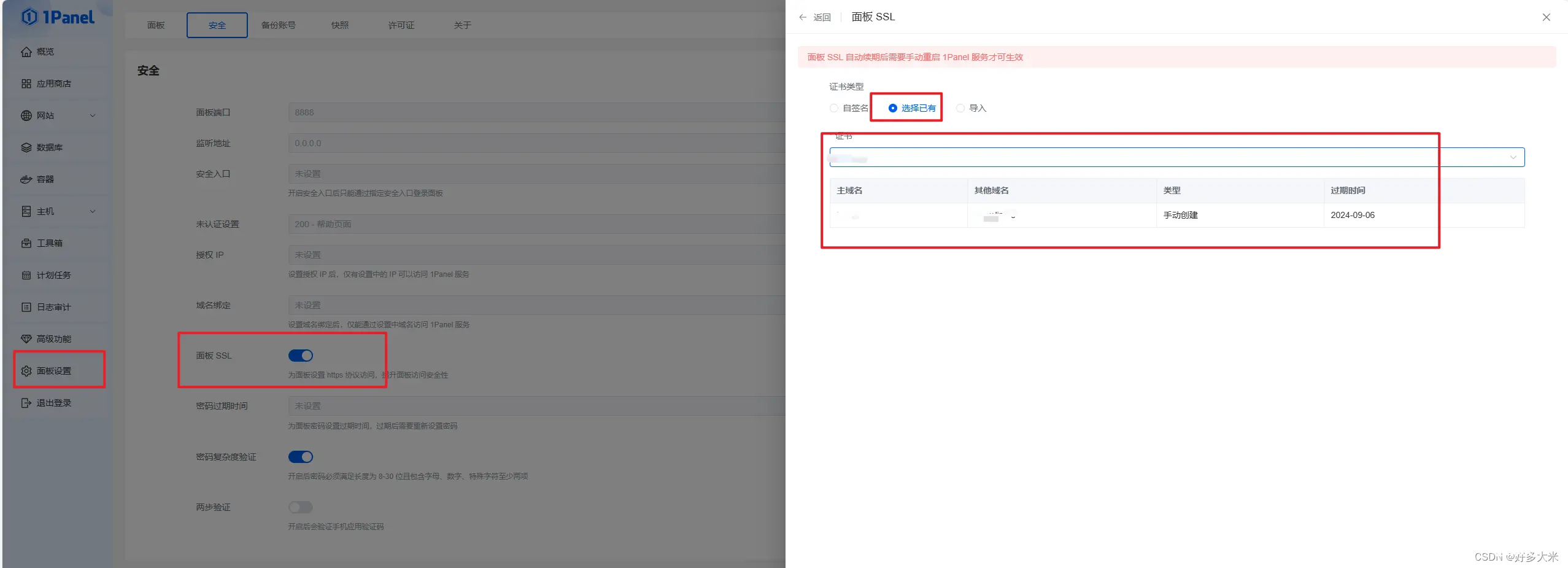Viewport: 1568px width, 568px height.
Task: Close the 面板 SSL drawer
Action: pos(1547,17)
